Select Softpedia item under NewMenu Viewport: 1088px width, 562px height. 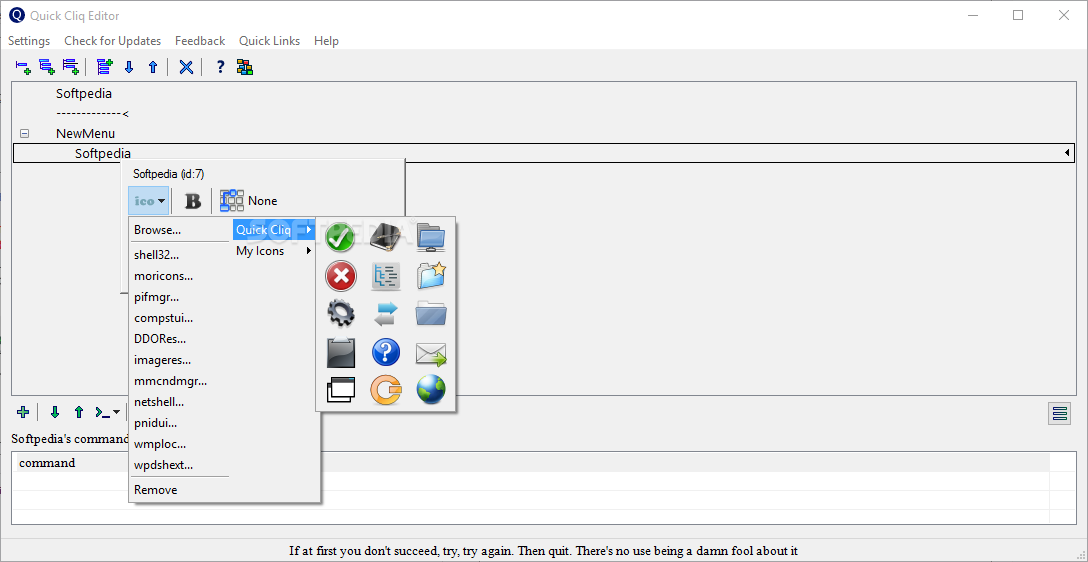coord(103,153)
